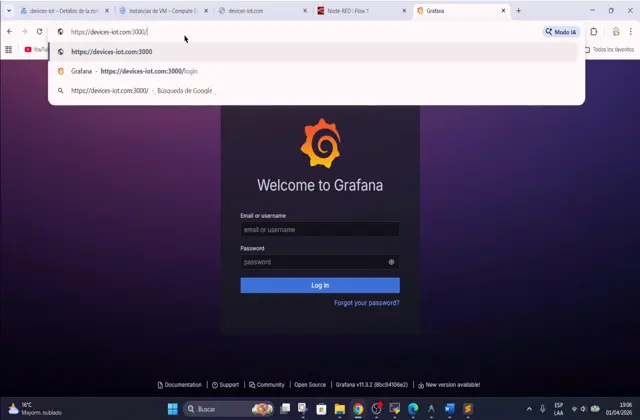Open the Documentation footer link
The height and width of the screenshot is (420, 640).
[x=180, y=384]
